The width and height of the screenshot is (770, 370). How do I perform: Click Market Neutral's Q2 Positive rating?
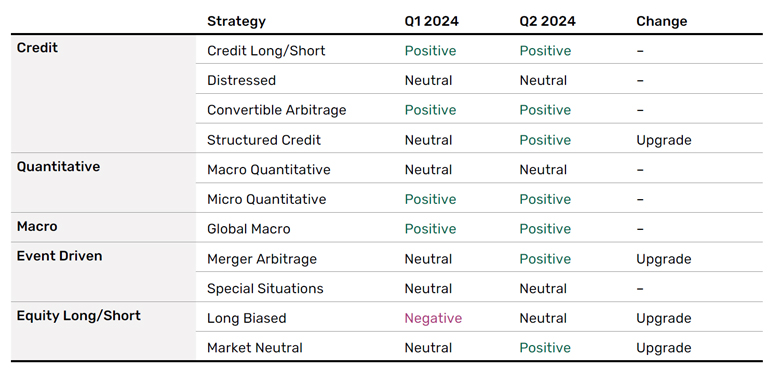tap(546, 348)
